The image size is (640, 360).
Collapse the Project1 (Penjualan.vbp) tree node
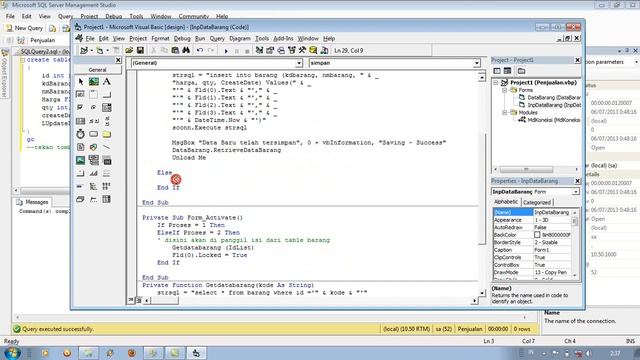[496, 82]
